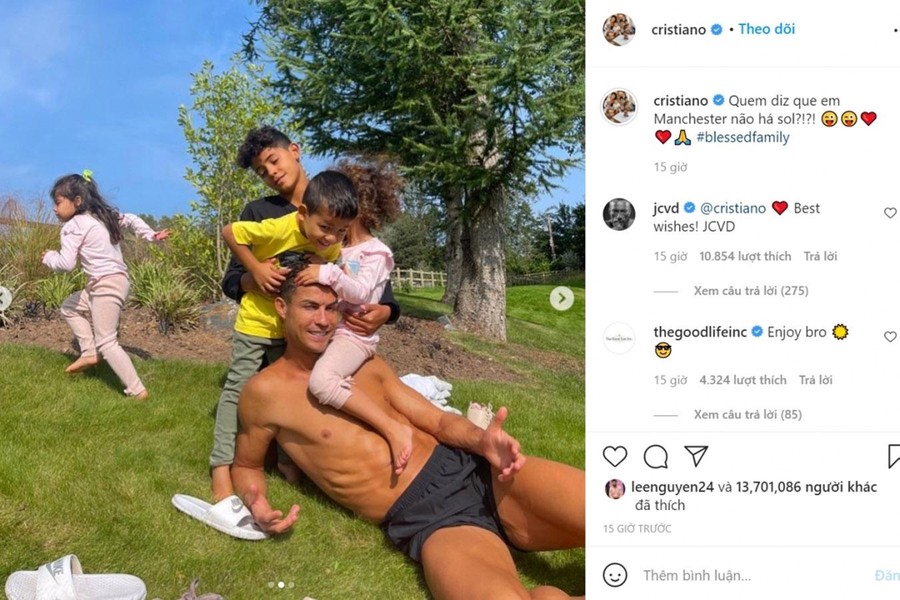Open the emoji picker smiley icon
The image size is (900, 600).
[615, 575]
